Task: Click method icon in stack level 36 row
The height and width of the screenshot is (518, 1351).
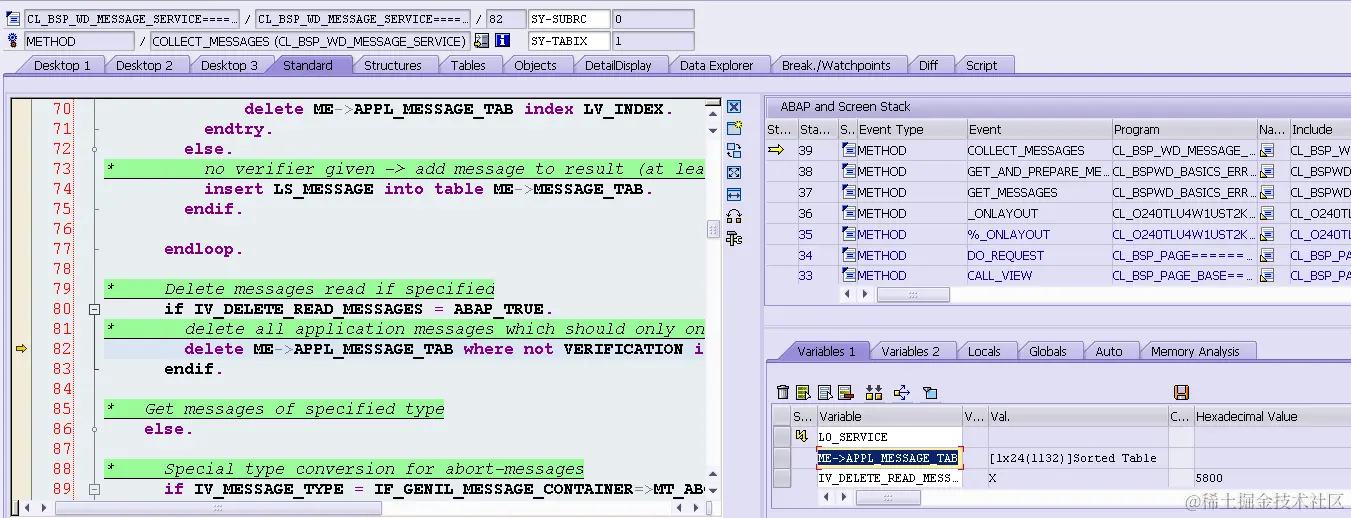Action: 848,213
